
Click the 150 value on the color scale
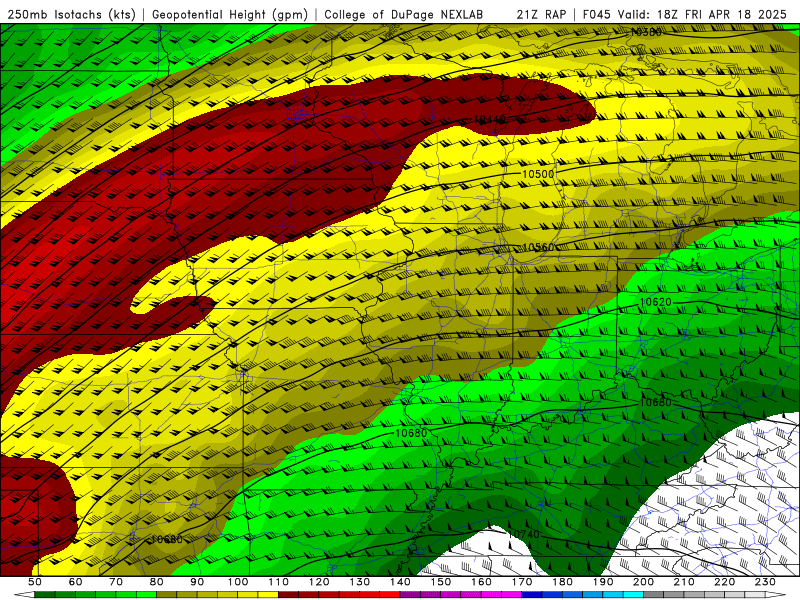pyautogui.click(x=441, y=582)
